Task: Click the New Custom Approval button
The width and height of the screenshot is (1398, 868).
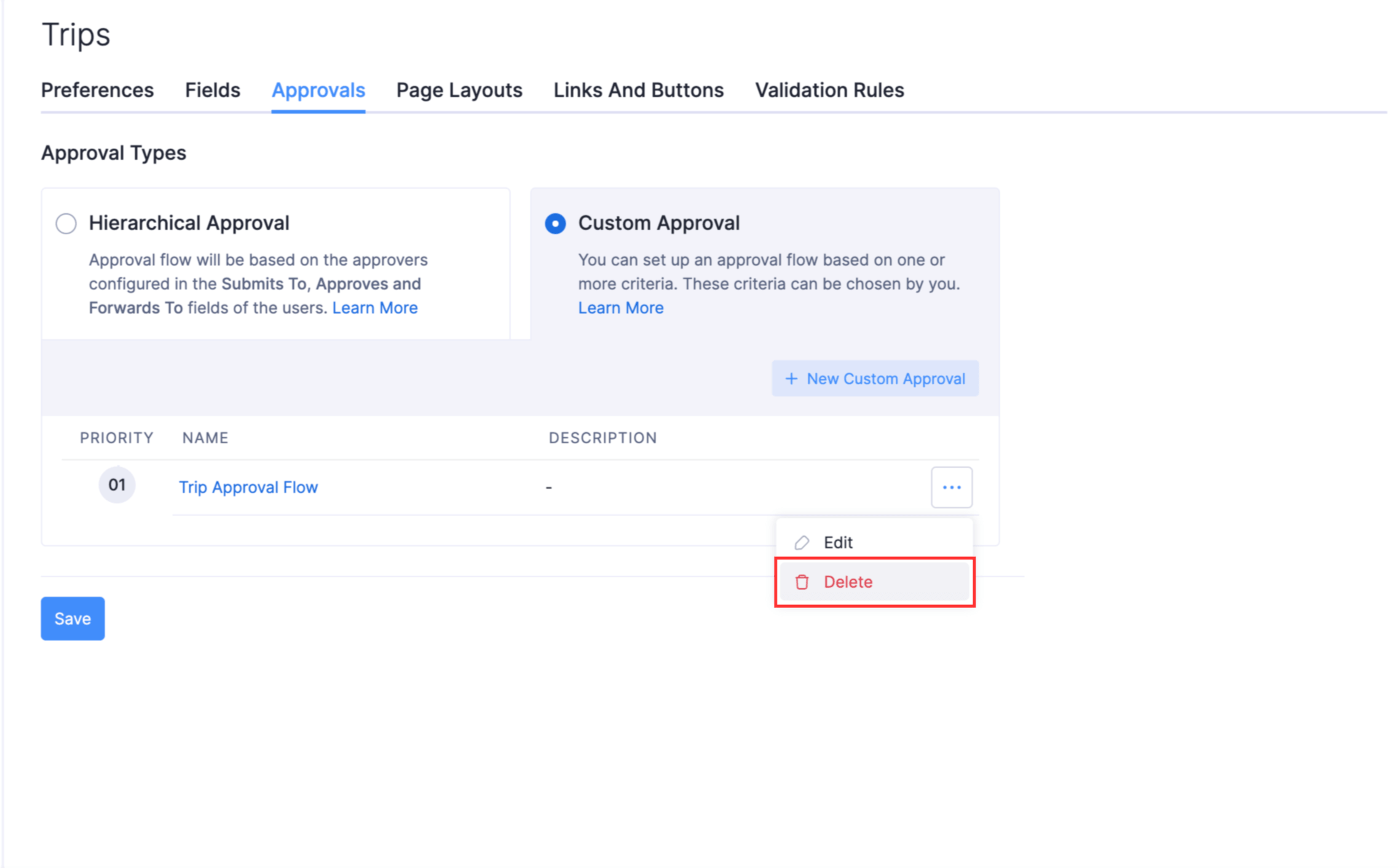Action: click(x=875, y=379)
